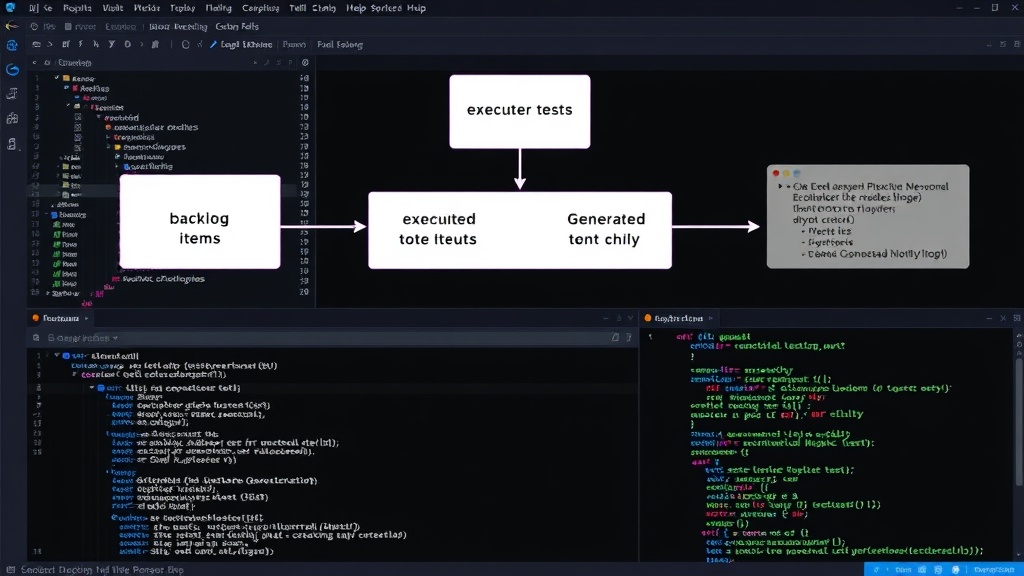
Task: Click the 'executer tests' diagram box
Action: click(520, 111)
